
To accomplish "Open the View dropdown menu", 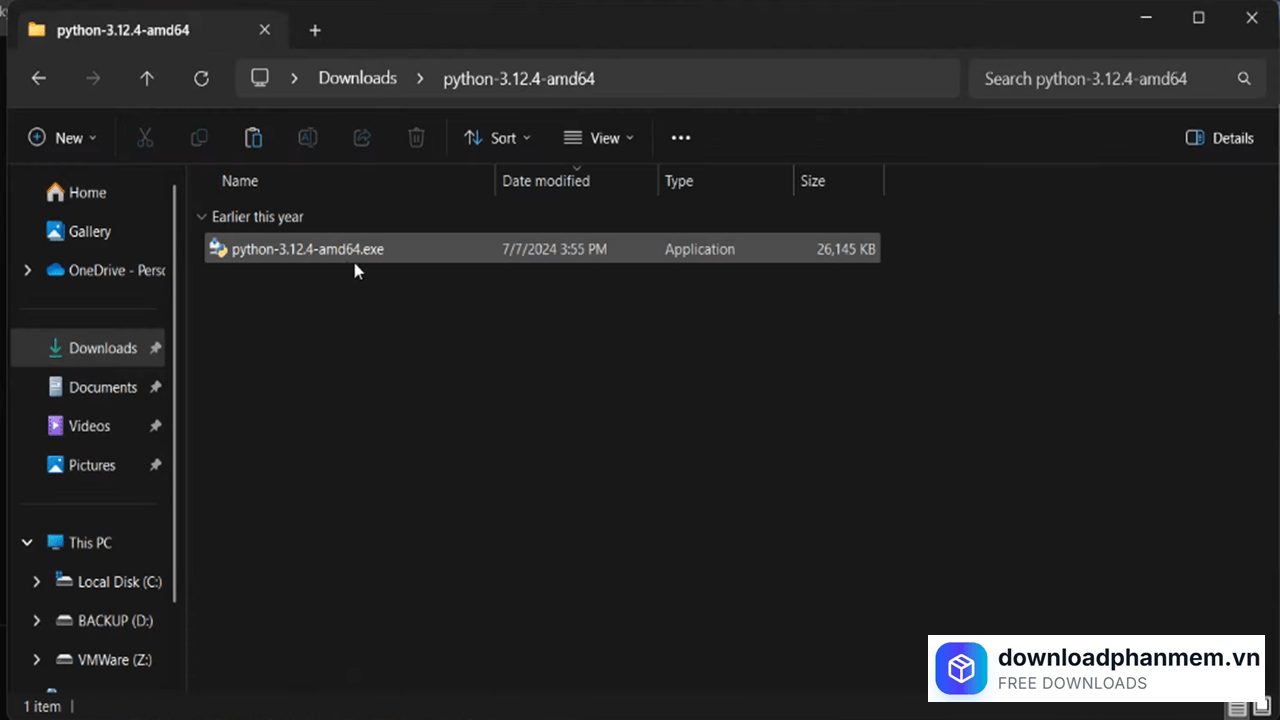I will 598,138.
